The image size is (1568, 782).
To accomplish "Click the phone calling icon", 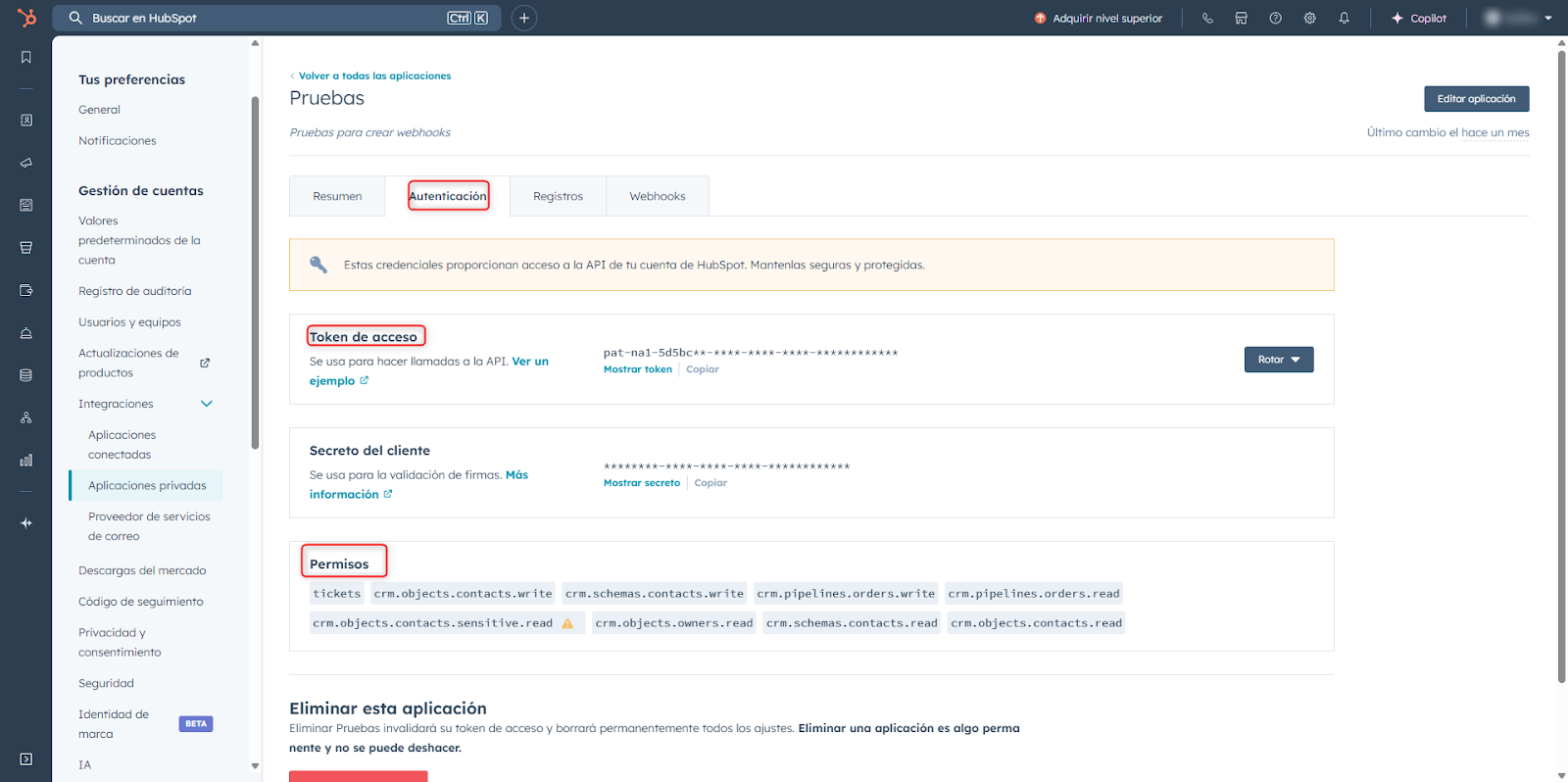I will pyautogui.click(x=1207, y=18).
